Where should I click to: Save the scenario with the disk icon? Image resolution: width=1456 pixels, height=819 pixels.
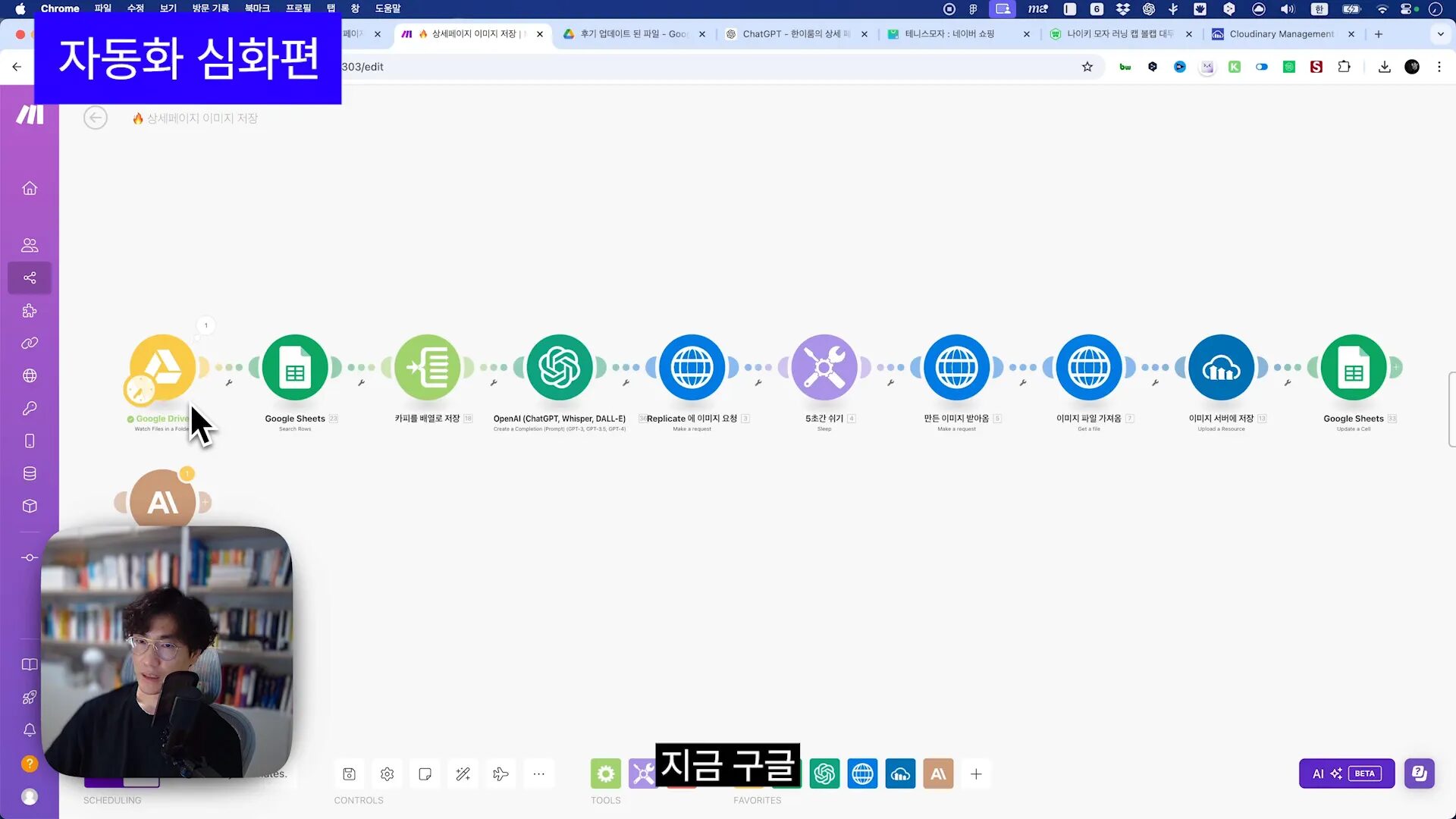(349, 773)
